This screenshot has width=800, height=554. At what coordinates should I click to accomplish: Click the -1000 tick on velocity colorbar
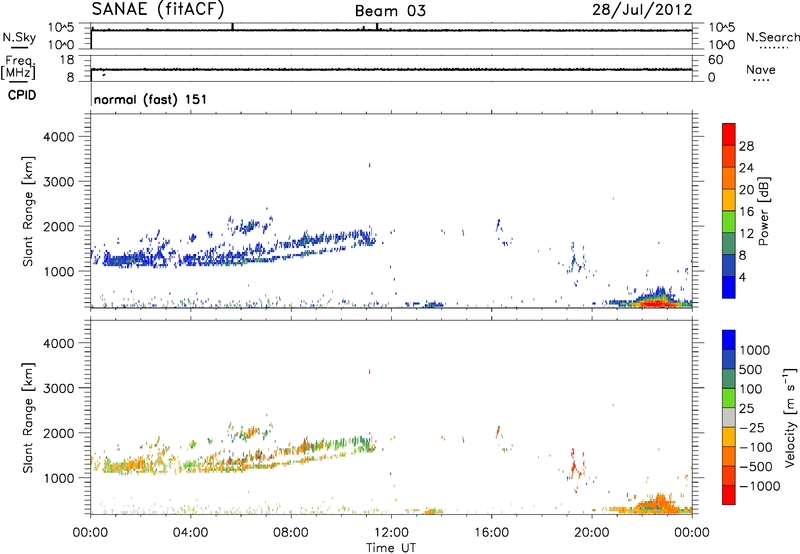[x=760, y=486]
